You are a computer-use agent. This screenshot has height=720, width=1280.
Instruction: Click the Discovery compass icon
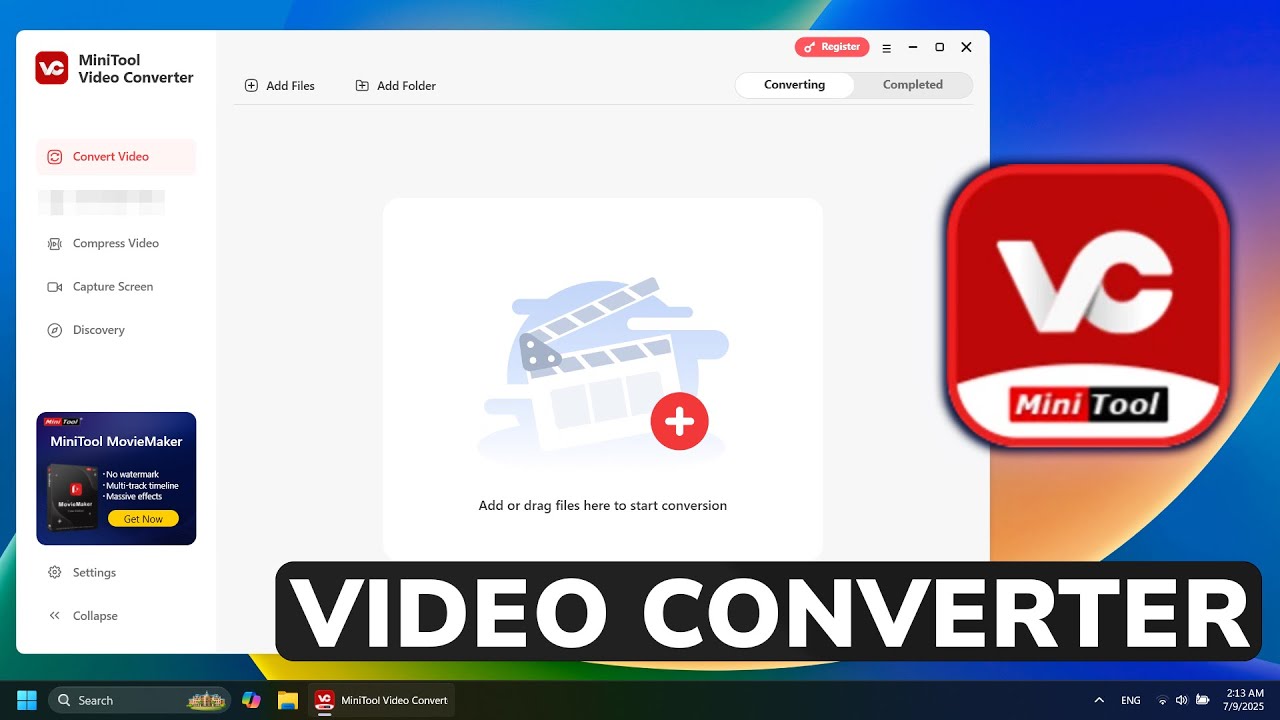55,330
